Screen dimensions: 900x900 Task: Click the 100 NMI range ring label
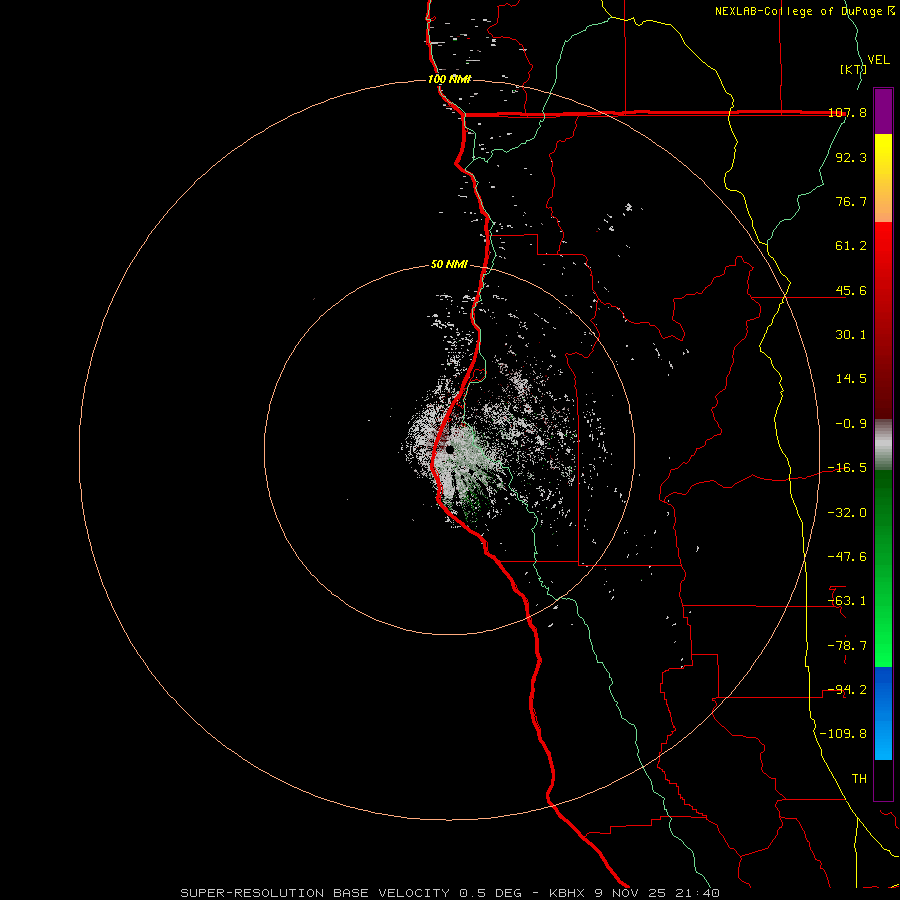[449, 79]
